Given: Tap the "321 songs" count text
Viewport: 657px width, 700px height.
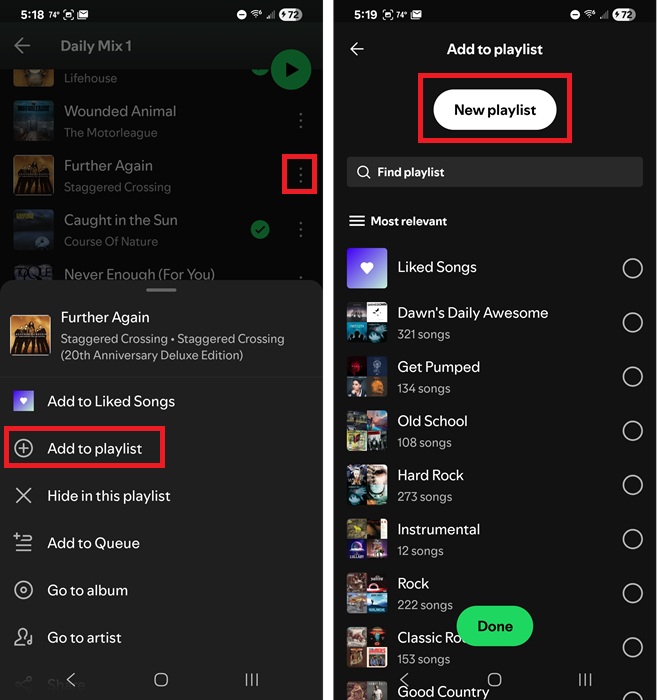Looking at the screenshot, I should [424, 334].
